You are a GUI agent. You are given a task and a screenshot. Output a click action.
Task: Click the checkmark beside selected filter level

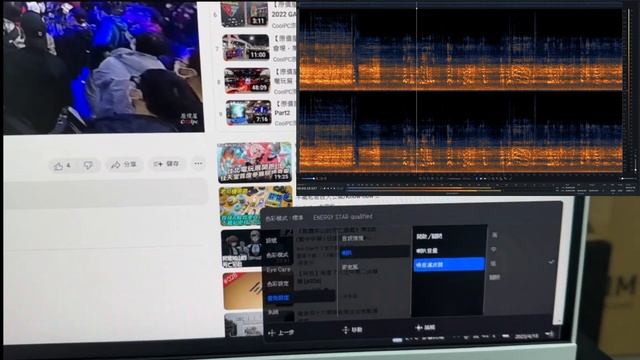(551, 262)
